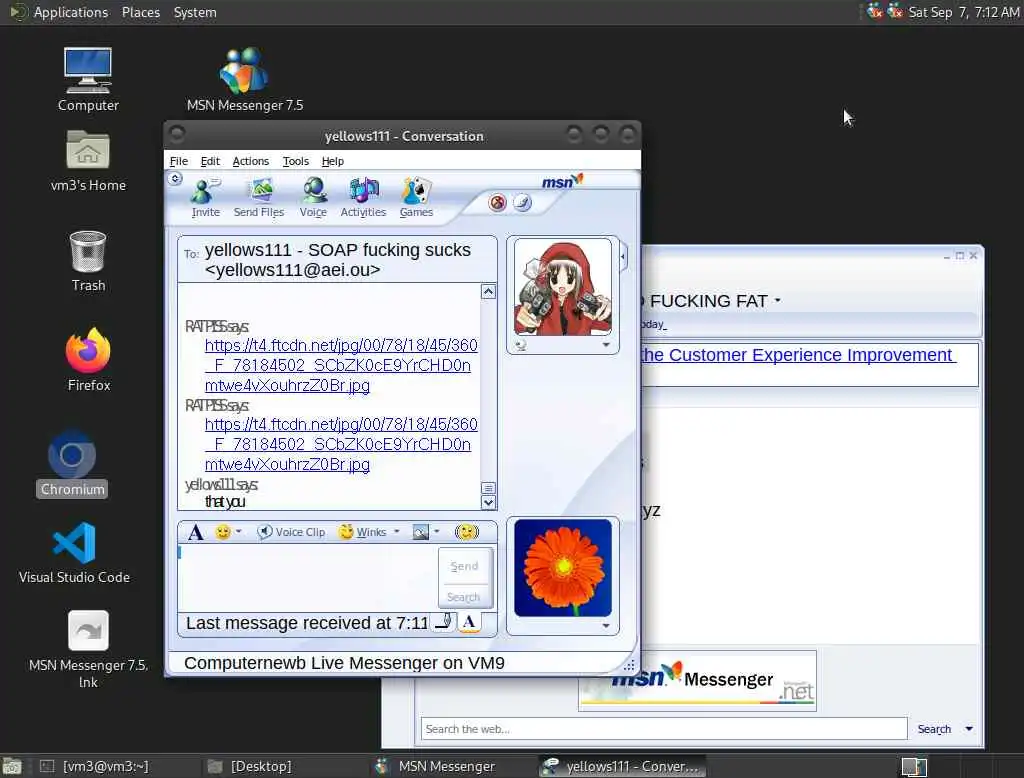Click the webcam icon under contact's picture
Image resolution: width=1024 pixels, height=778 pixels.
tap(520, 345)
